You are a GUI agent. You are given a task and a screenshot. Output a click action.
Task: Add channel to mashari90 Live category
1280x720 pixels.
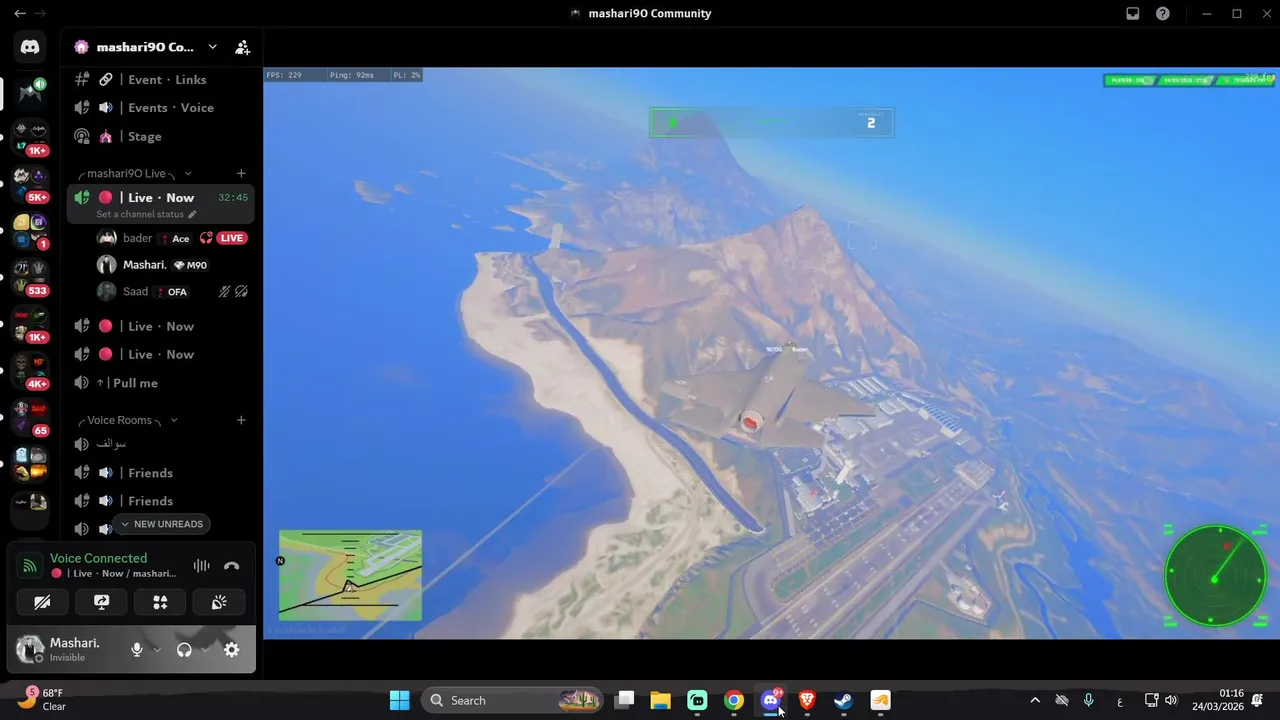[x=241, y=173]
